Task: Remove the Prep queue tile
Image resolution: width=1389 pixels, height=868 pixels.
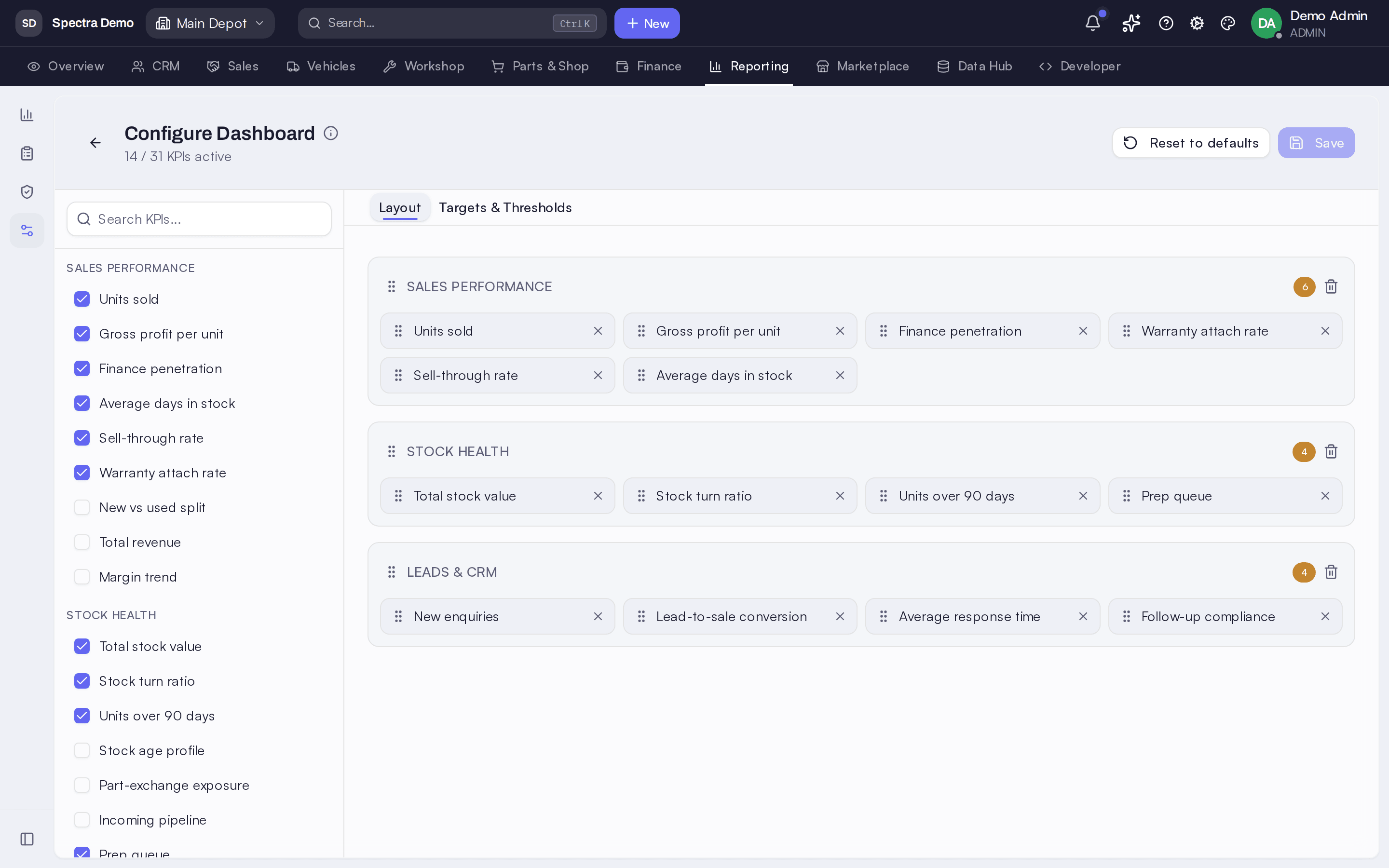Action: (1325, 496)
